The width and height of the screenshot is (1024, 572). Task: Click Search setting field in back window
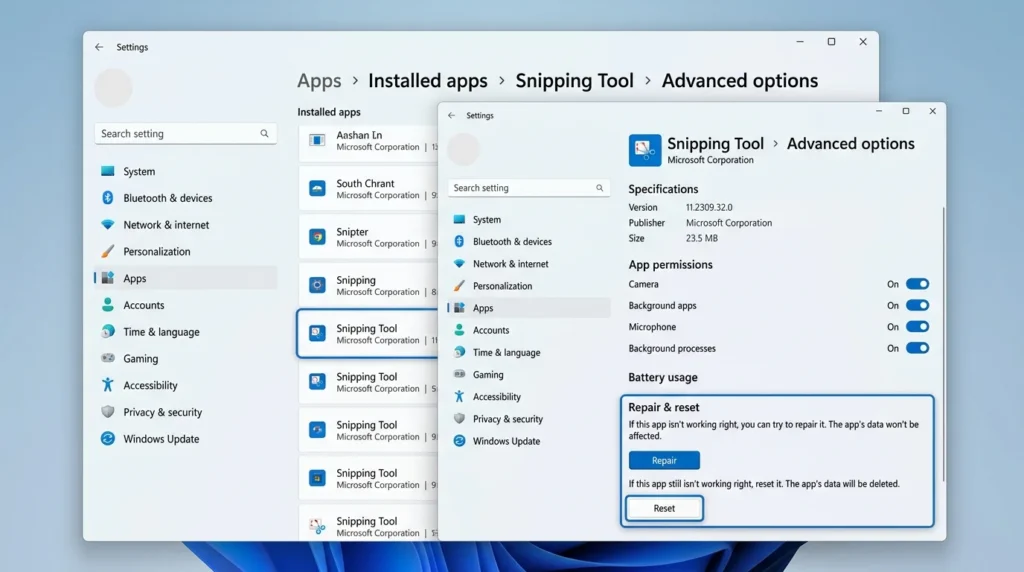click(x=185, y=134)
